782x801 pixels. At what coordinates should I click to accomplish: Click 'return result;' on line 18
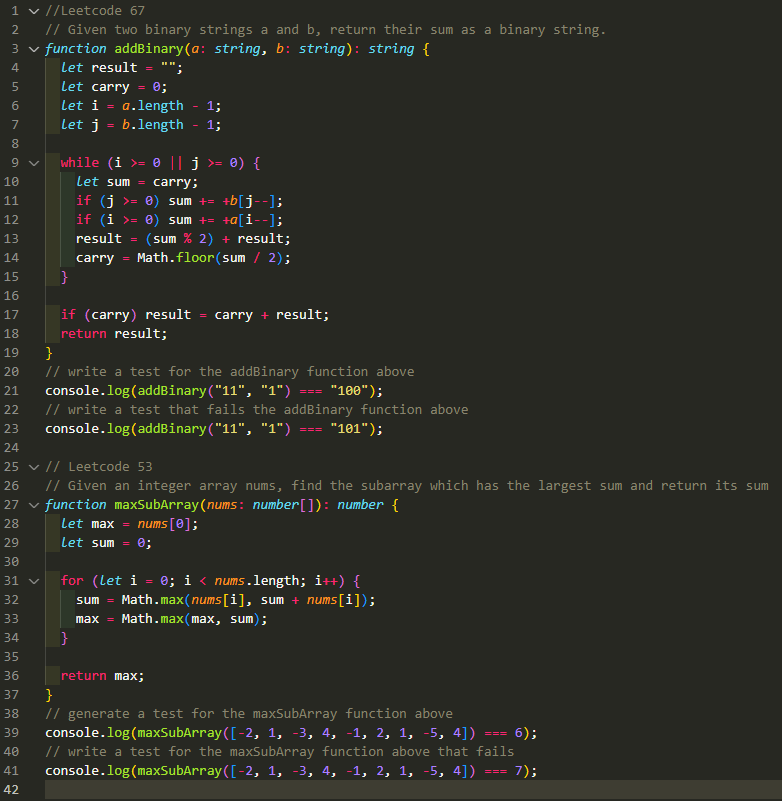point(114,334)
